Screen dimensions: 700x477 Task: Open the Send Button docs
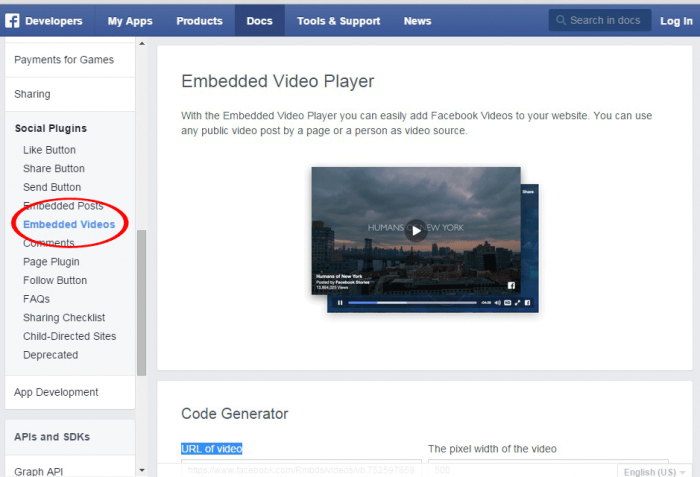52,187
